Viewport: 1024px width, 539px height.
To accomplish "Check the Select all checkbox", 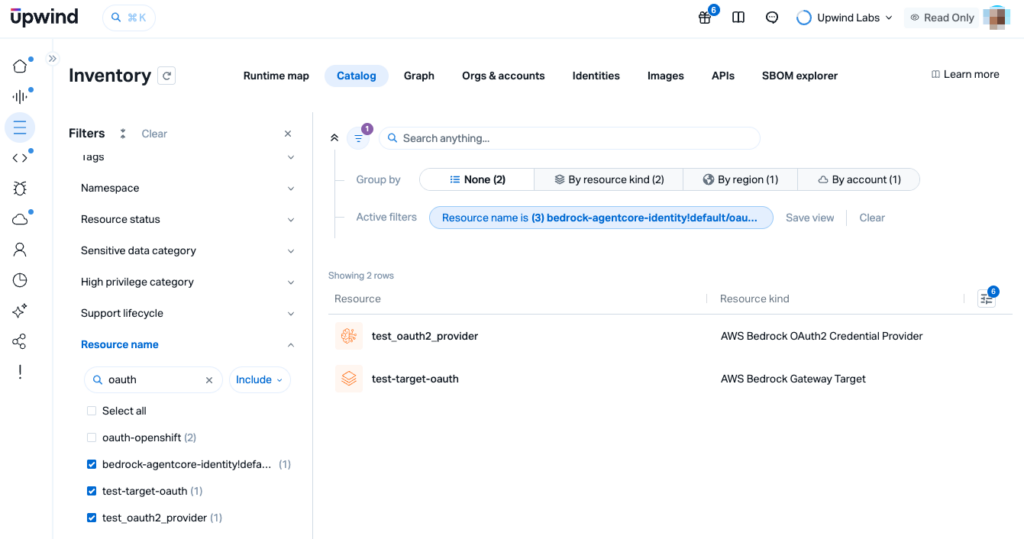I will pyautogui.click(x=92, y=411).
